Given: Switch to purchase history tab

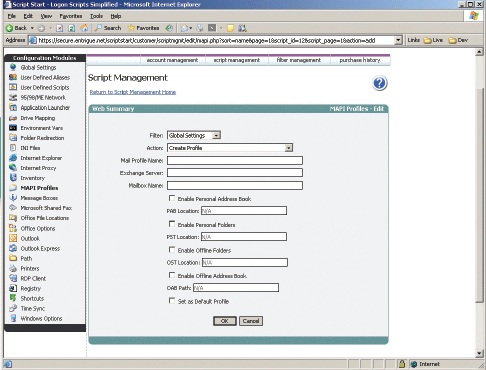Looking at the screenshot, I should pyautogui.click(x=360, y=60).
